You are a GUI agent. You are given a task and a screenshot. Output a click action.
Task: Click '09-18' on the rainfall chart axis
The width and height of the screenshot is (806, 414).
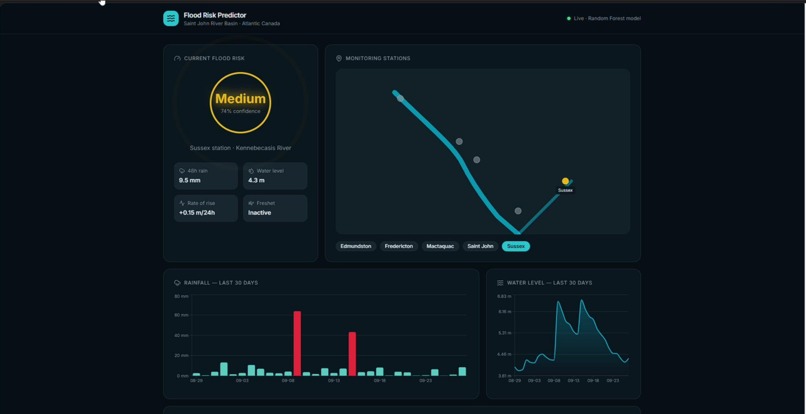click(379, 381)
